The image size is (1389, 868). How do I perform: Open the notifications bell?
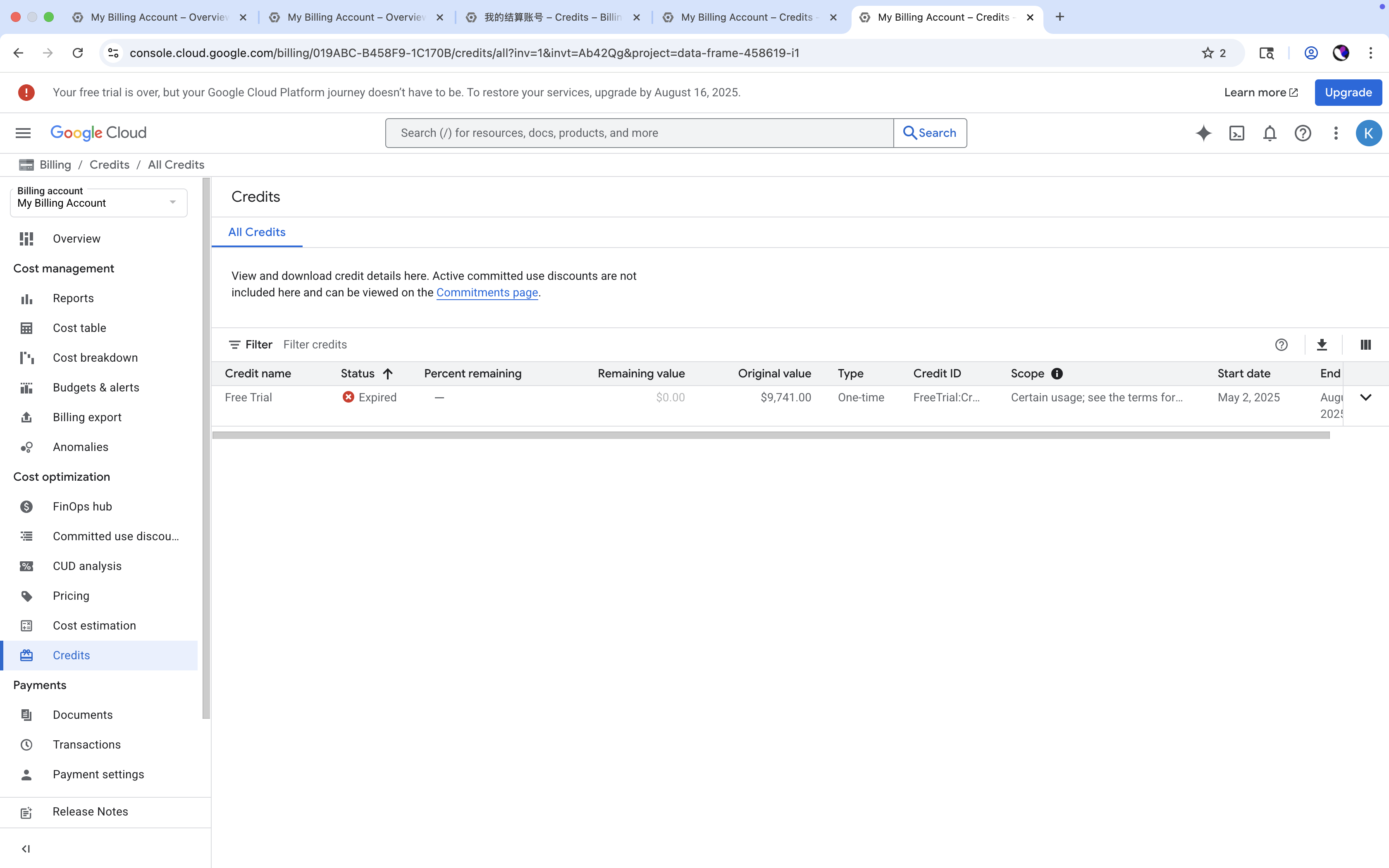pyautogui.click(x=1270, y=133)
